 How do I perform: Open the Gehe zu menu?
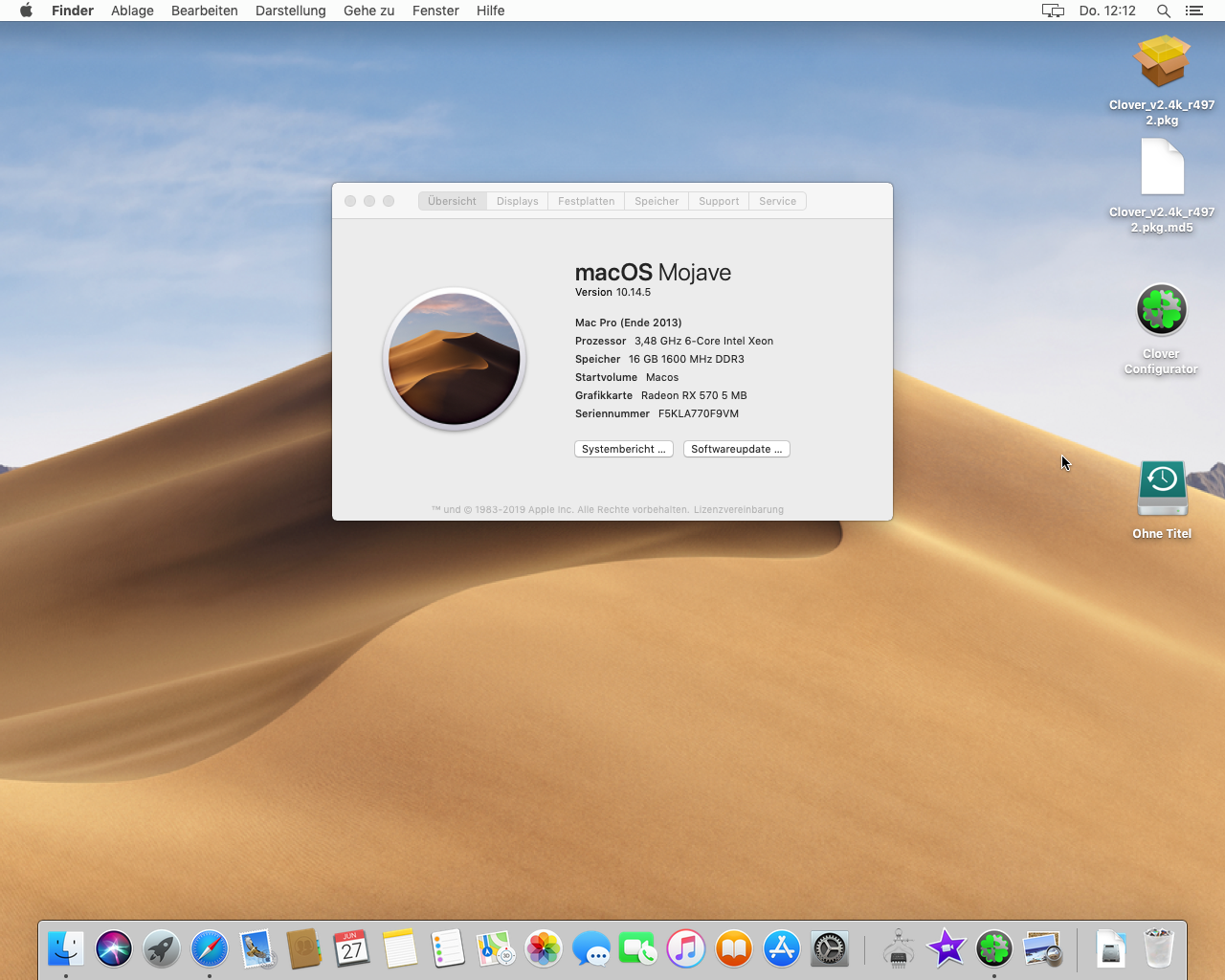pos(368,11)
